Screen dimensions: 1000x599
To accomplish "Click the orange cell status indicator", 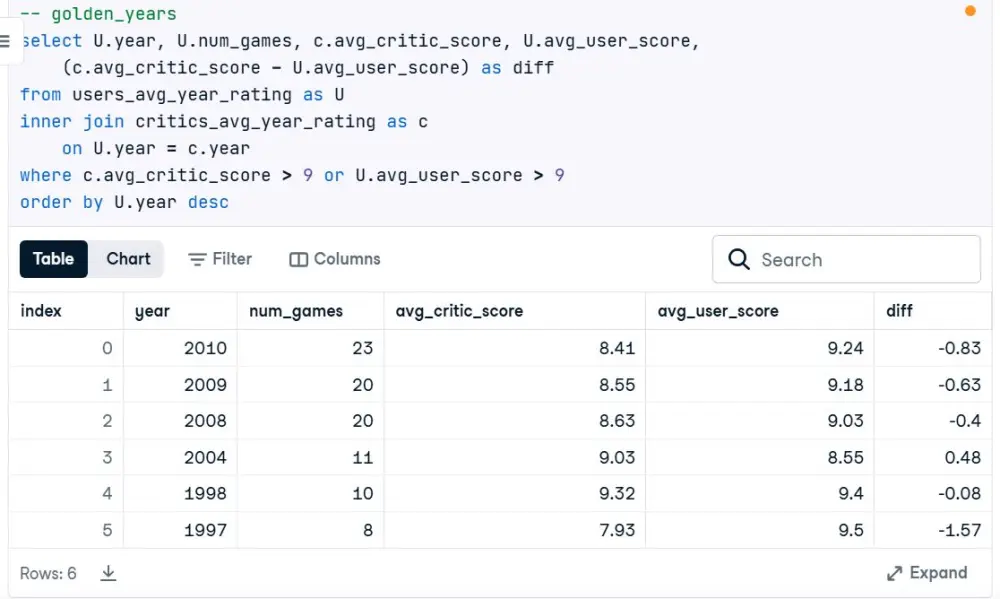I will [x=968, y=11].
